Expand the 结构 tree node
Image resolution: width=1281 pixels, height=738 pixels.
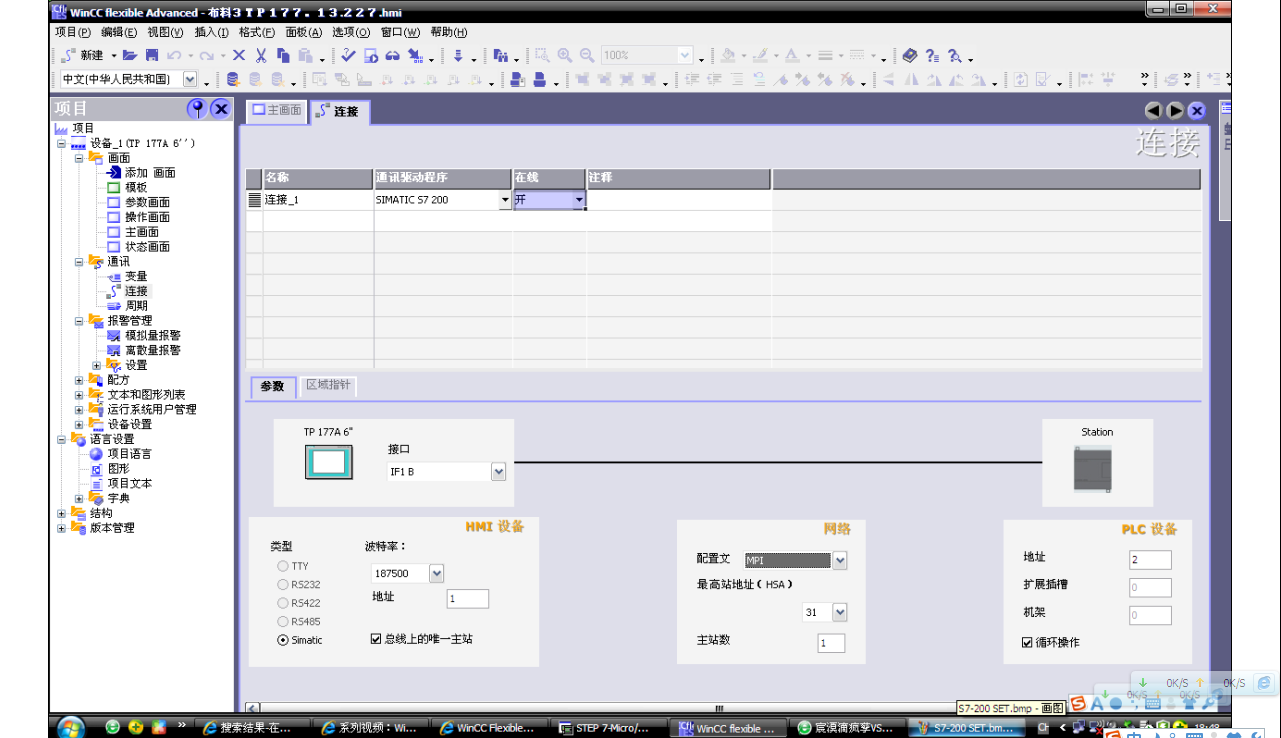[x=61, y=513]
